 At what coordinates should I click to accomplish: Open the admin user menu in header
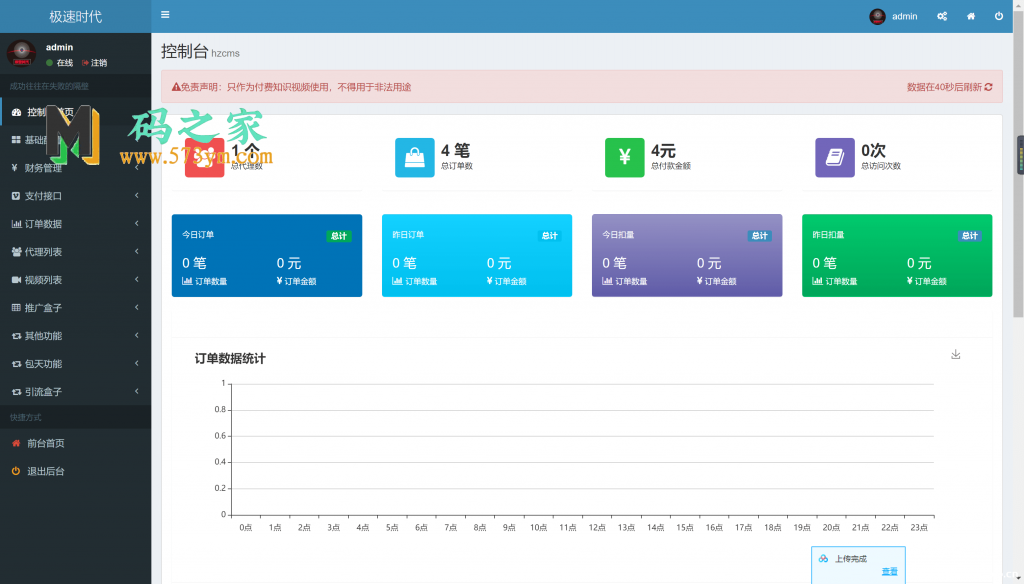893,16
